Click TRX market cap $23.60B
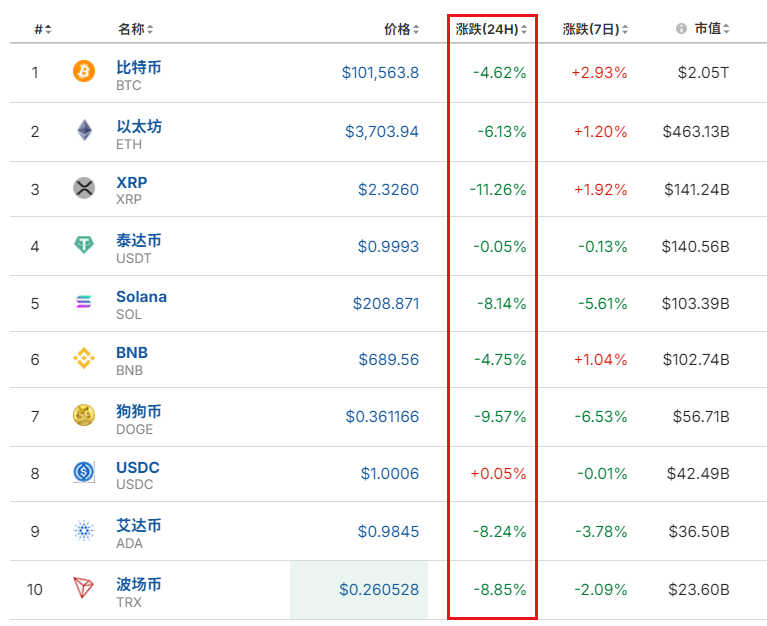Image resolution: width=767 pixels, height=626 pixels. coord(699,590)
